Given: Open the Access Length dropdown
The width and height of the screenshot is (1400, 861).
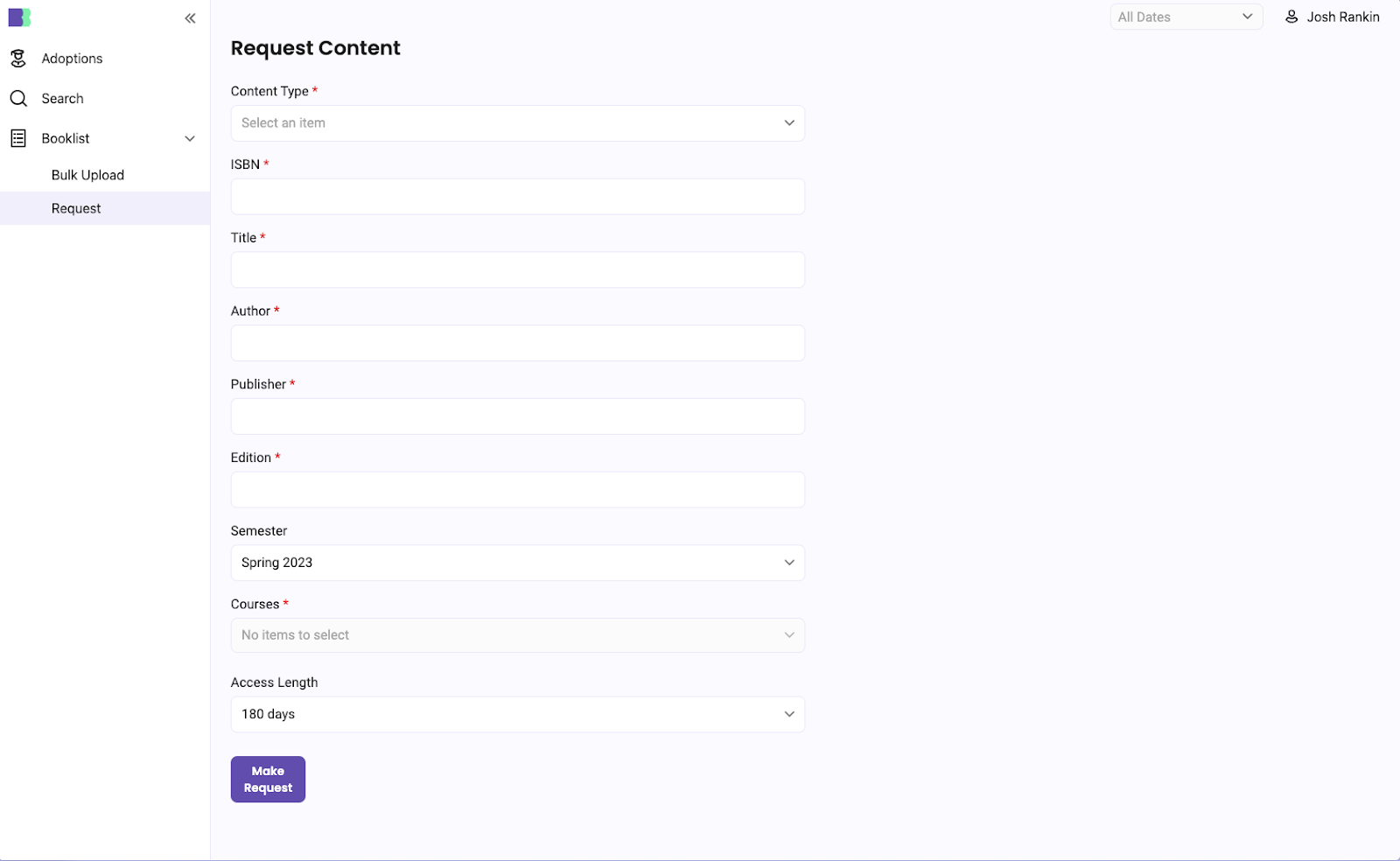Looking at the screenshot, I should (x=517, y=714).
